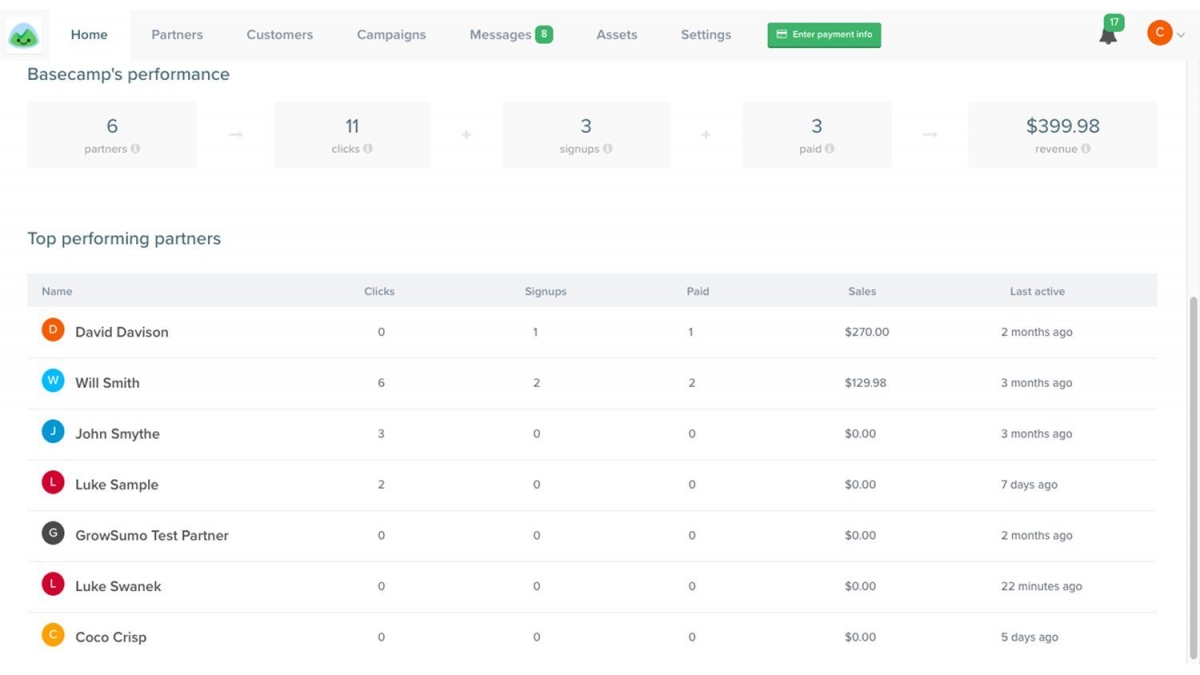Go to the Assets tab
This screenshot has height=675, width=1200.
[616, 33]
